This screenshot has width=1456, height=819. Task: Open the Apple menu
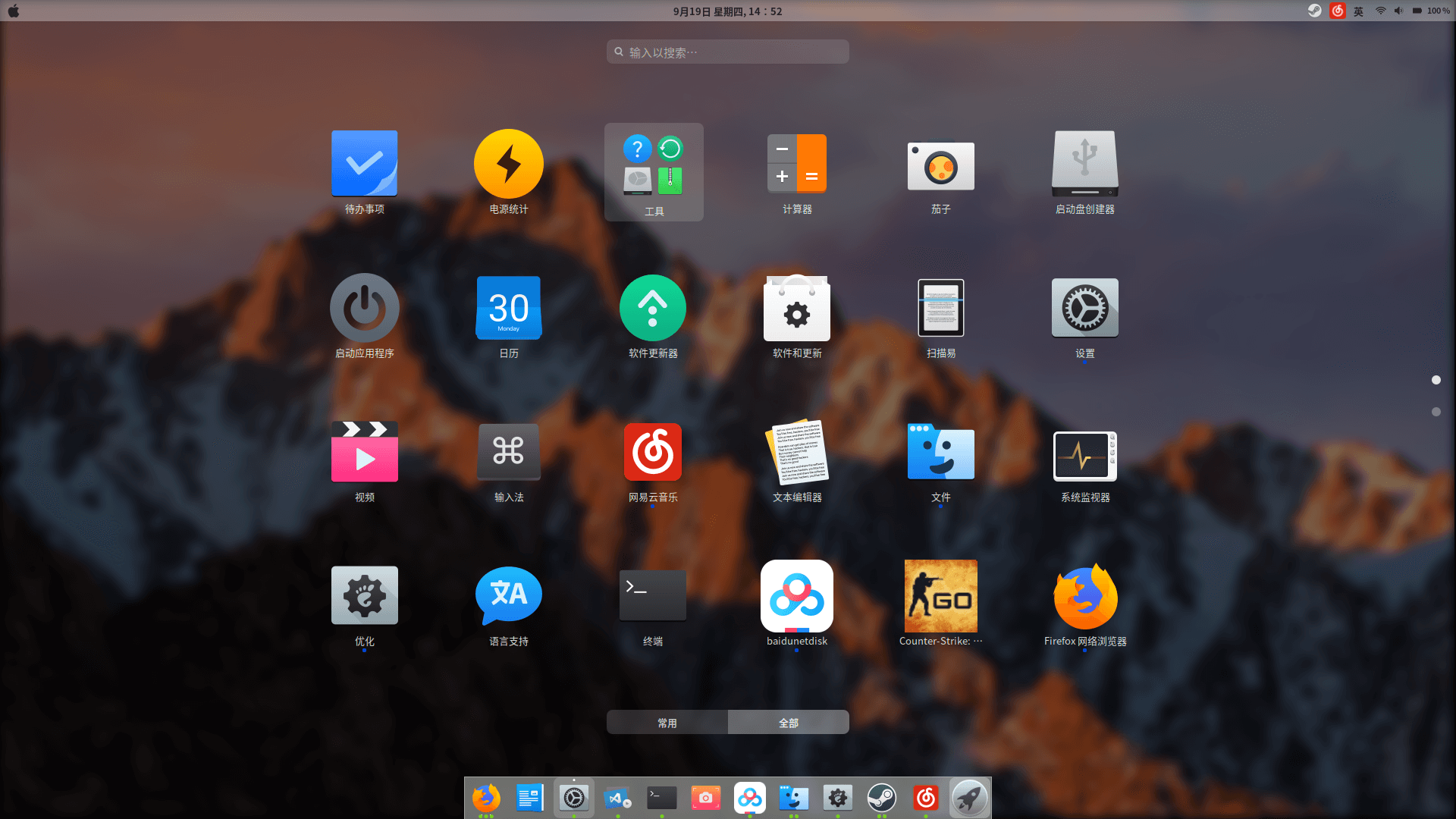click(x=13, y=11)
